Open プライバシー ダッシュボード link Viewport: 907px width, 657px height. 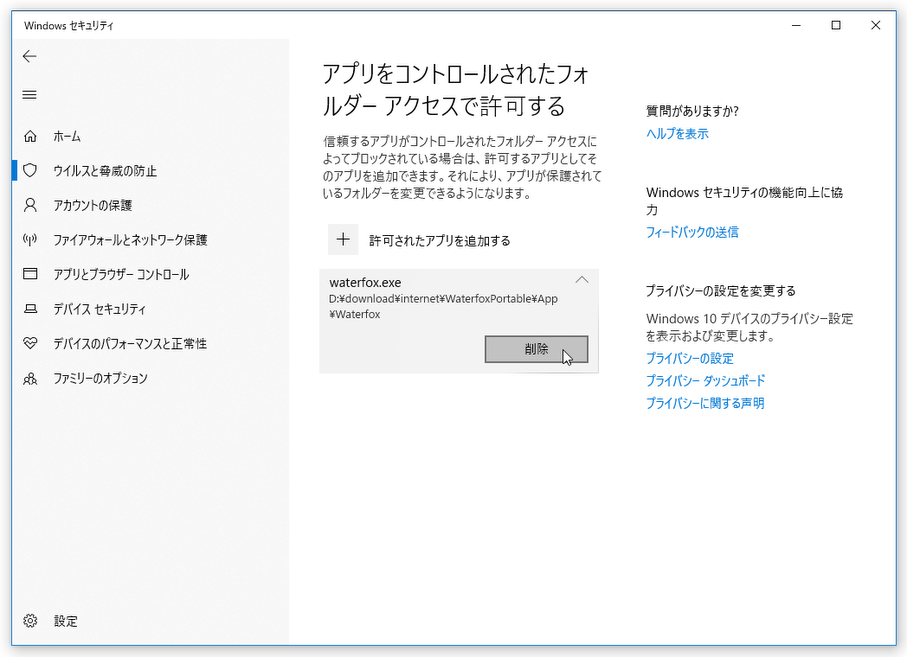click(x=705, y=381)
